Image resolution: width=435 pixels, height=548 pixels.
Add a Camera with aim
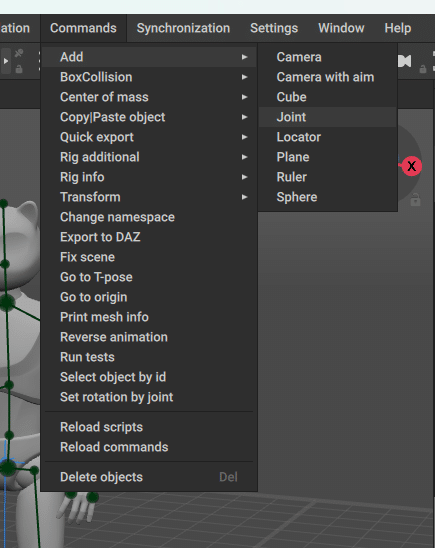click(328, 77)
